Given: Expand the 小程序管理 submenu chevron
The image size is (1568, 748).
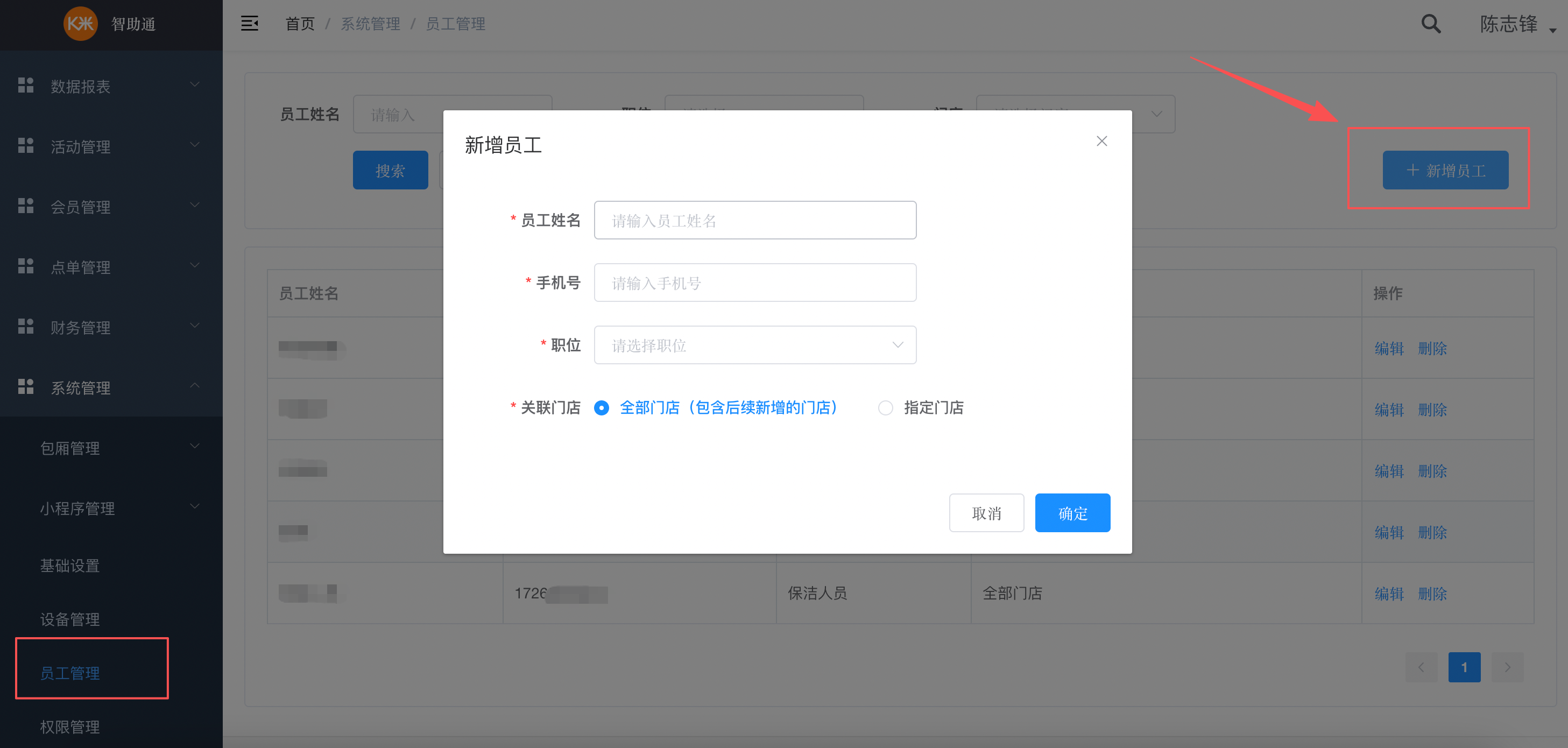Looking at the screenshot, I should (194, 506).
